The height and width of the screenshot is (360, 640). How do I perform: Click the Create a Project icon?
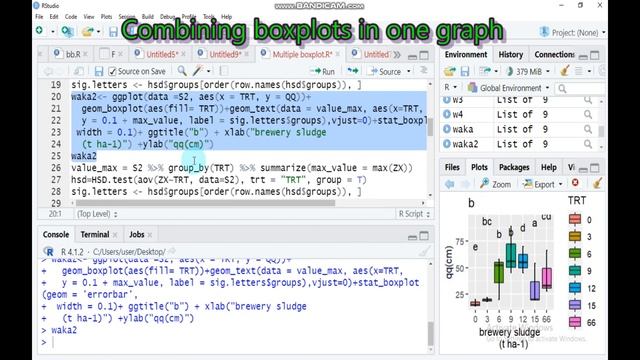67,31
